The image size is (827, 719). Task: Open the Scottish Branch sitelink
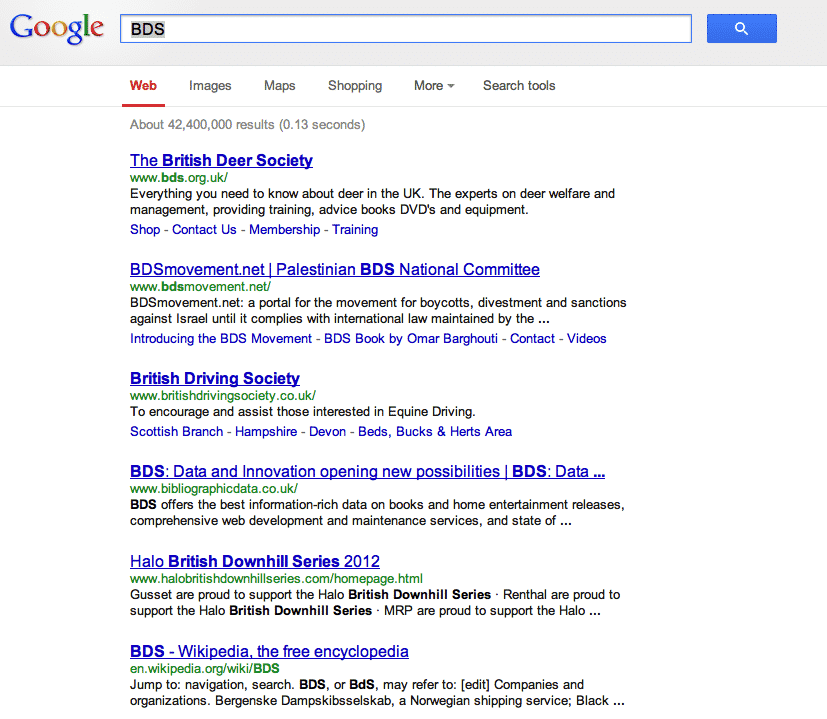click(x=177, y=432)
